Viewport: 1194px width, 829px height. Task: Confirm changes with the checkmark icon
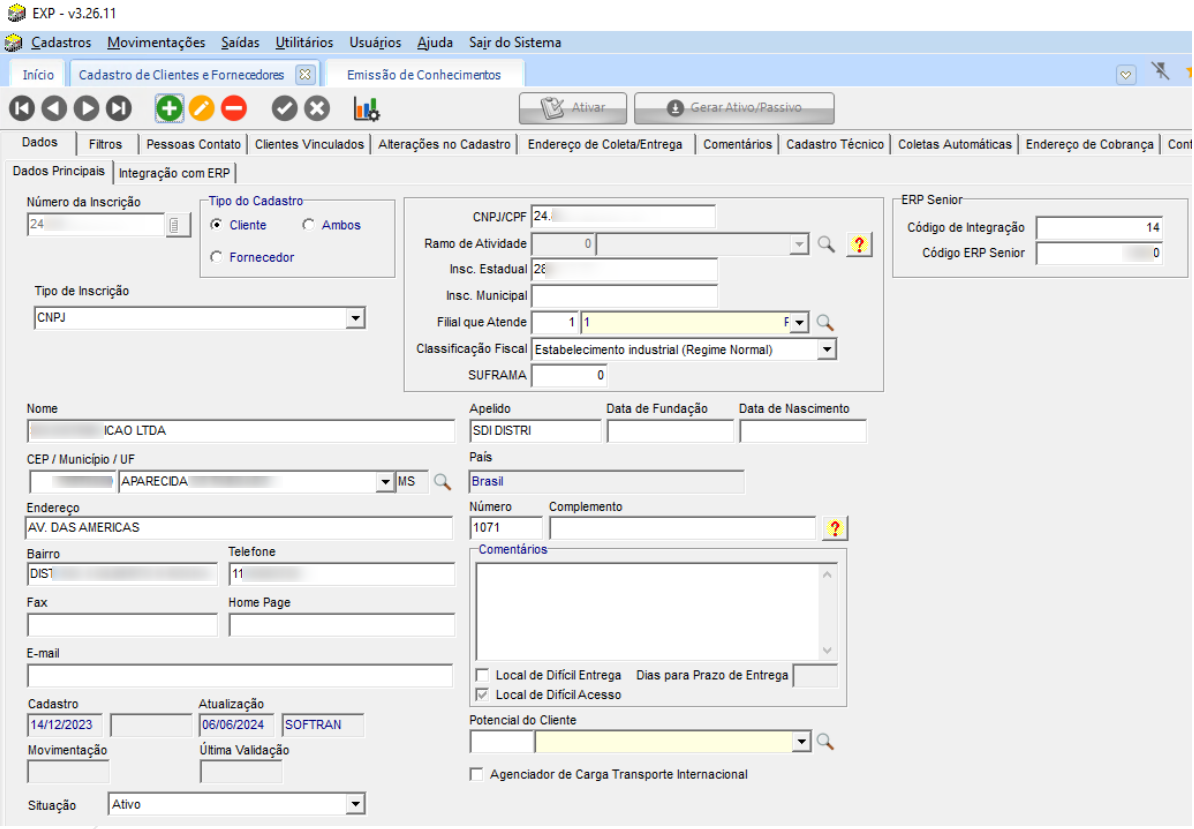pyautogui.click(x=285, y=108)
